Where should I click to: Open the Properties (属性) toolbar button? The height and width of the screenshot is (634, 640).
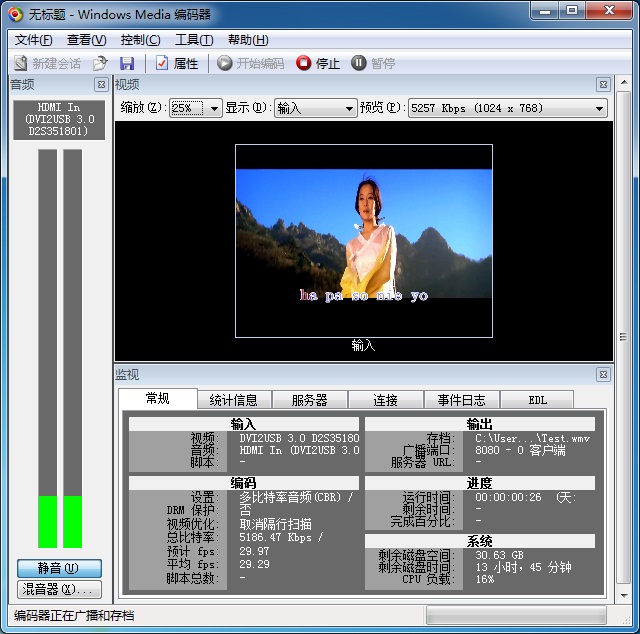tap(177, 63)
